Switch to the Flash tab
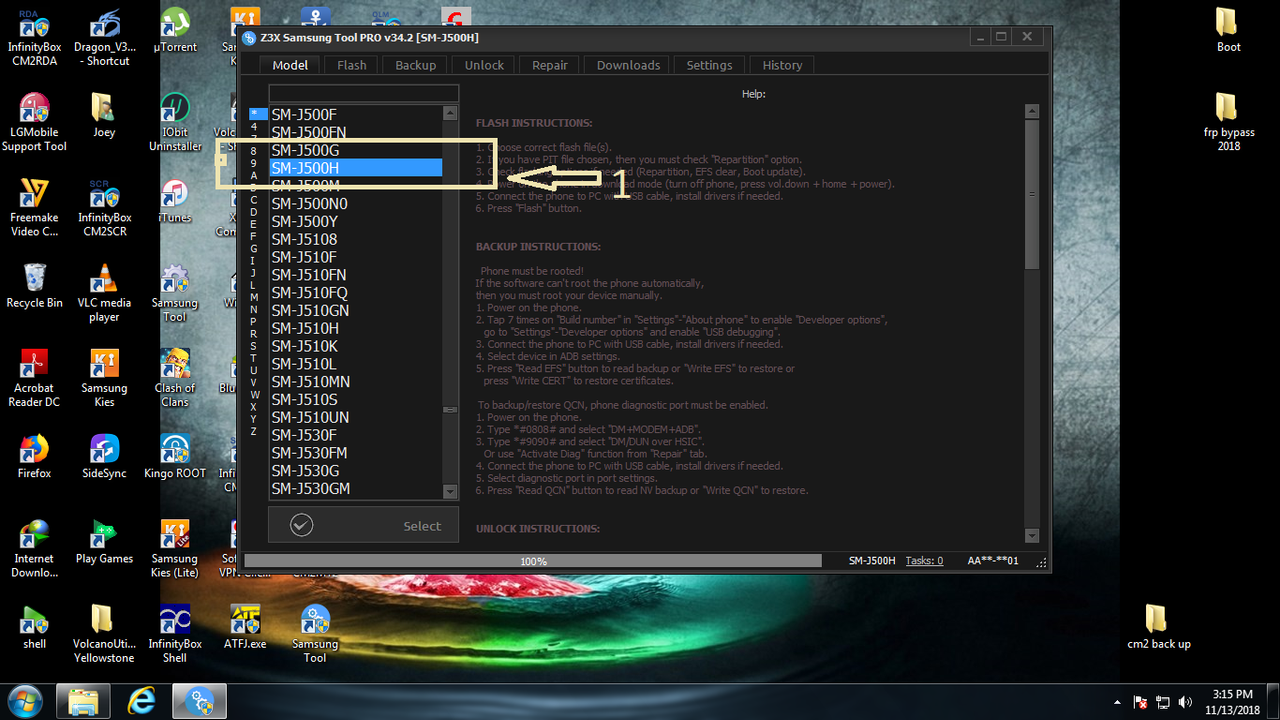 (351, 65)
